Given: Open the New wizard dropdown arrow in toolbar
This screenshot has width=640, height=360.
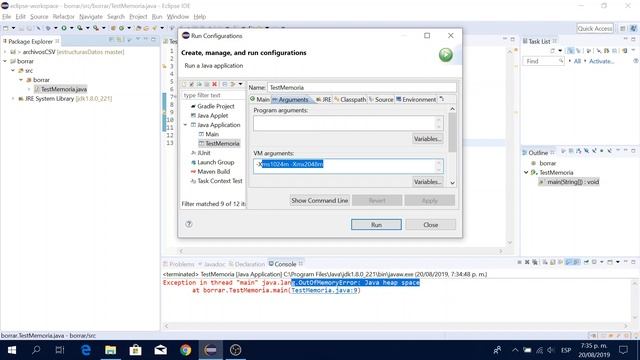Looking at the screenshot, I should 13,28.
